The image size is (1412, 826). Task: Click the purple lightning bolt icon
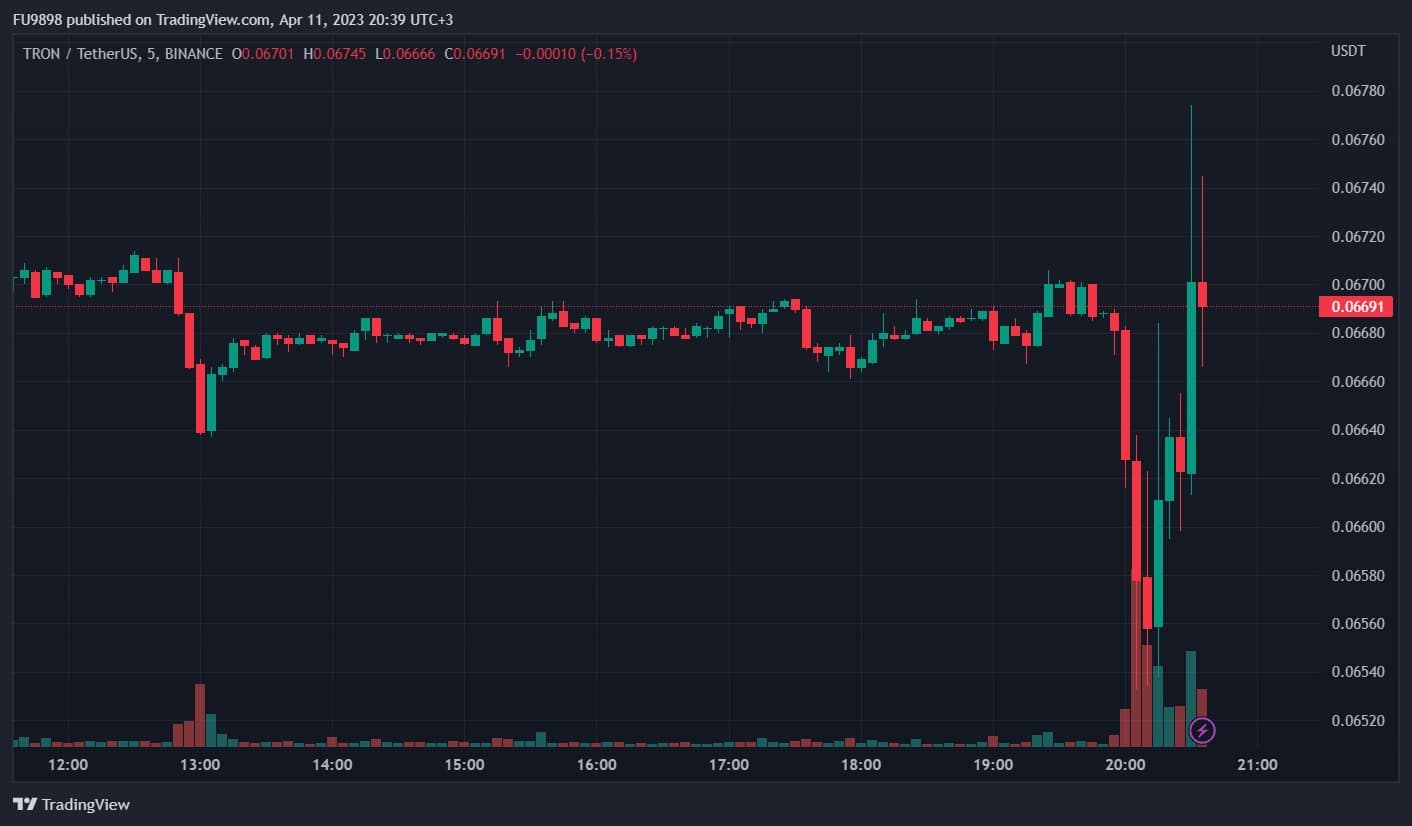pos(1202,731)
